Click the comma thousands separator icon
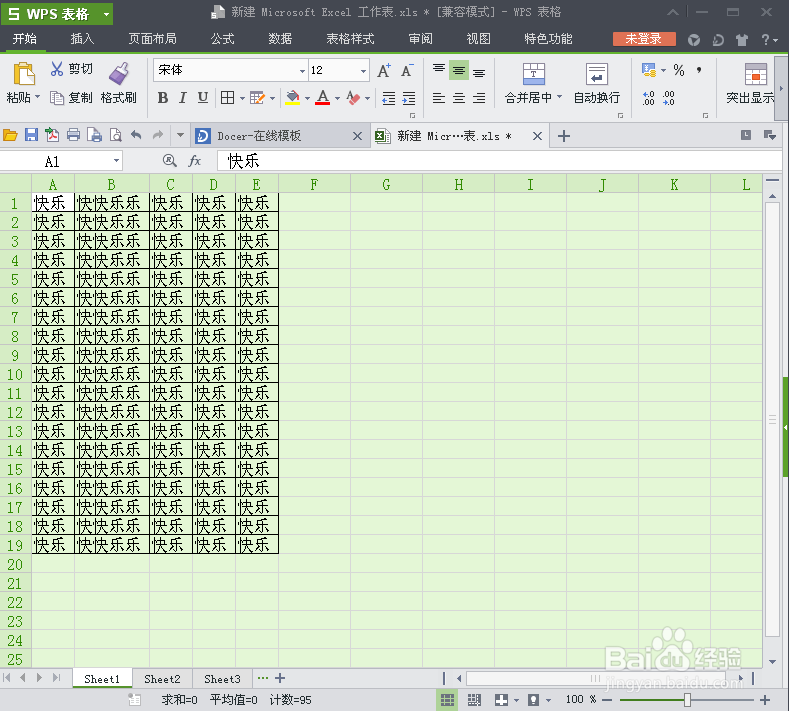This screenshot has width=789, height=711. (x=699, y=70)
